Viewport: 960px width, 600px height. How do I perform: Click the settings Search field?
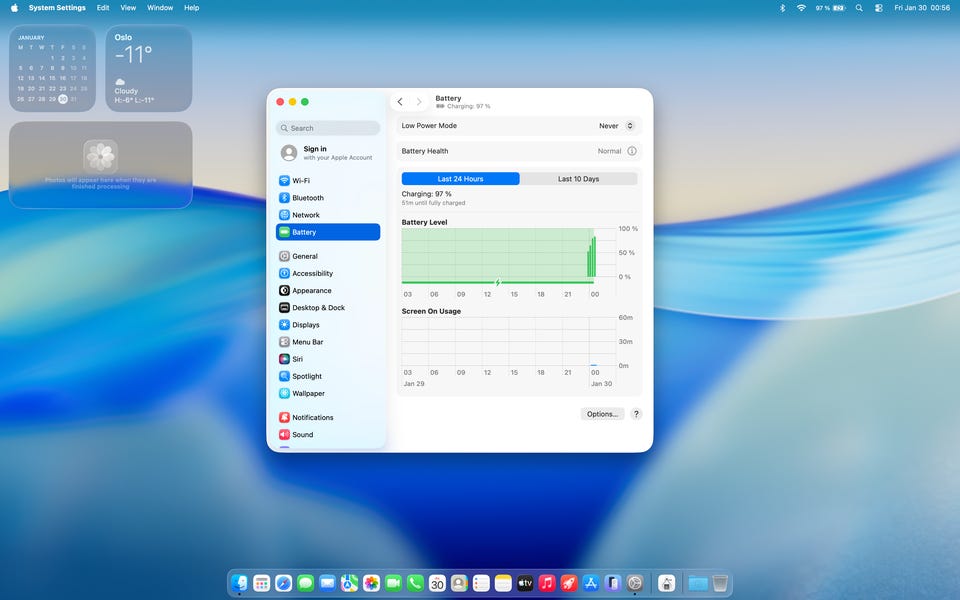pyautogui.click(x=328, y=128)
